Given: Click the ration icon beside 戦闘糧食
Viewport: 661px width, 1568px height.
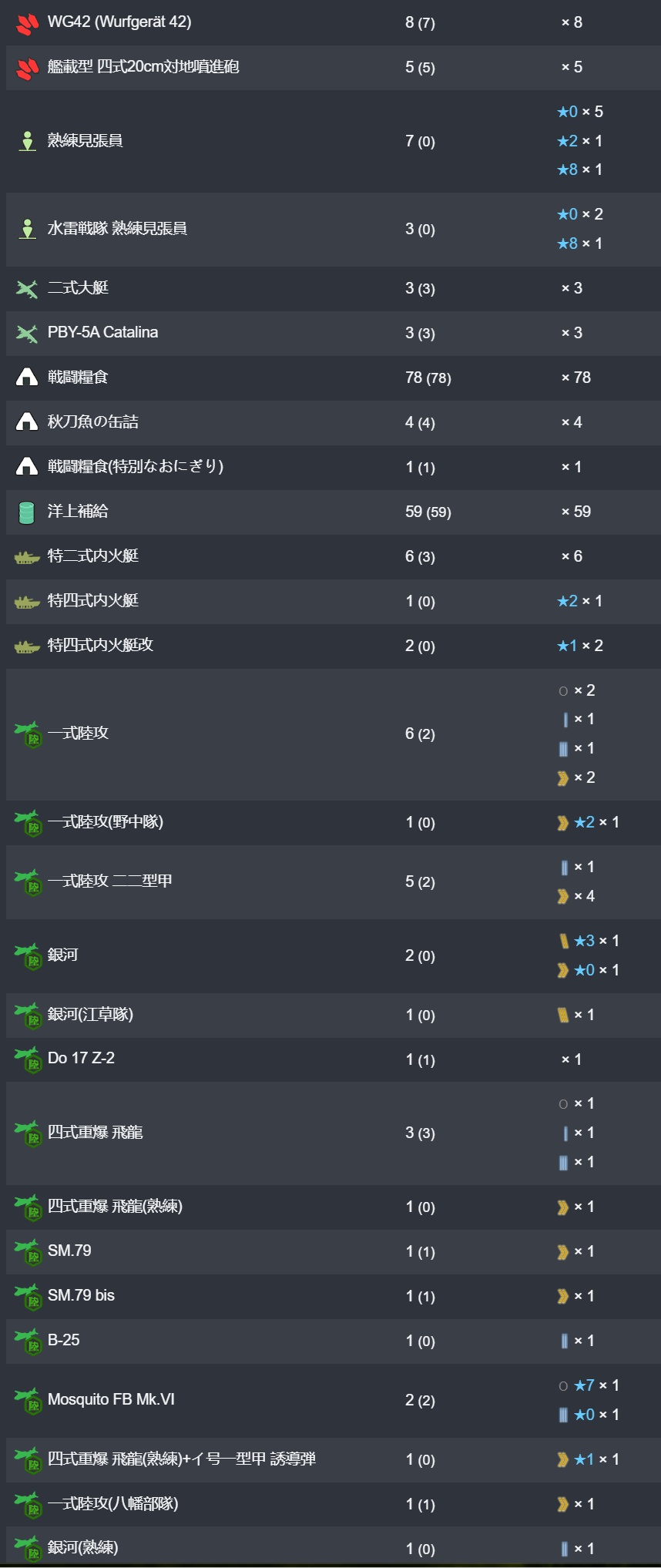Looking at the screenshot, I should click(27, 378).
